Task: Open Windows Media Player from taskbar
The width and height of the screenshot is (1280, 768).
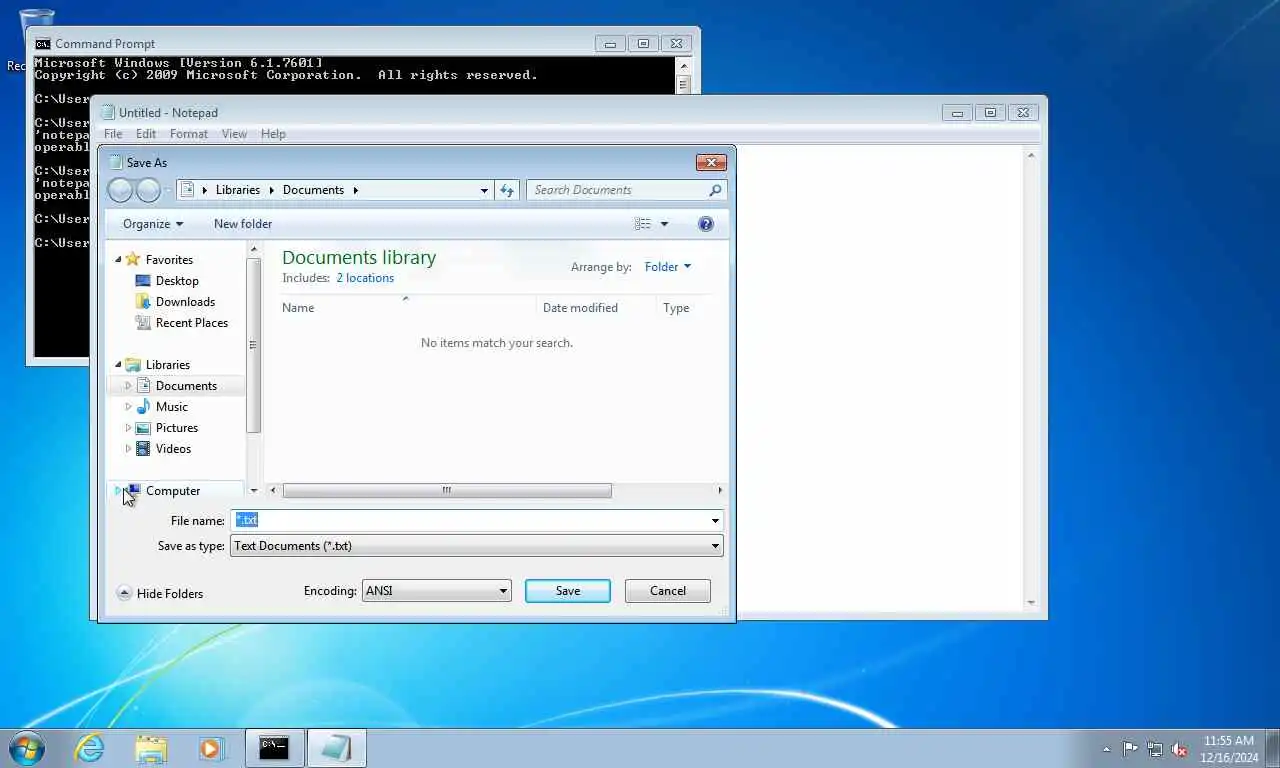Action: [x=211, y=748]
